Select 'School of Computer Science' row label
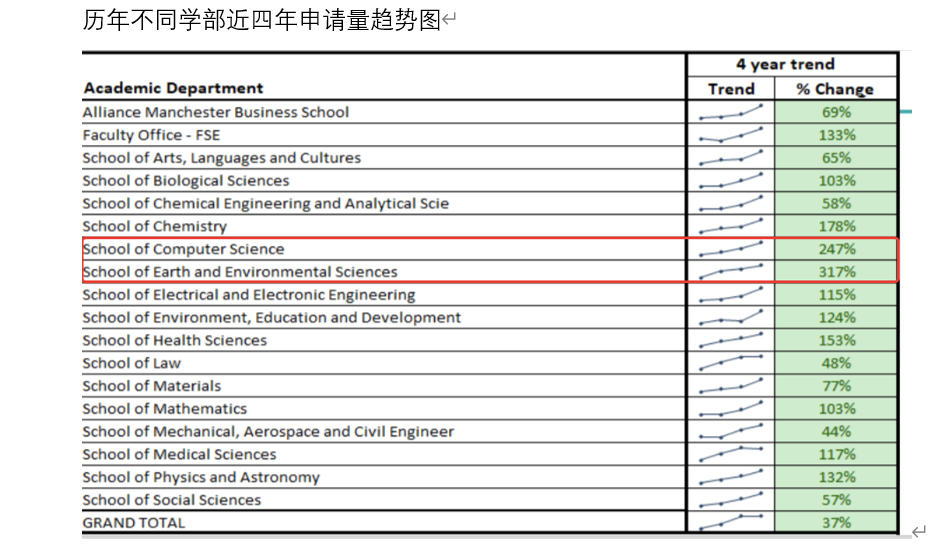Image resolution: width=932 pixels, height=555 pixels. (x=183, y=249)
